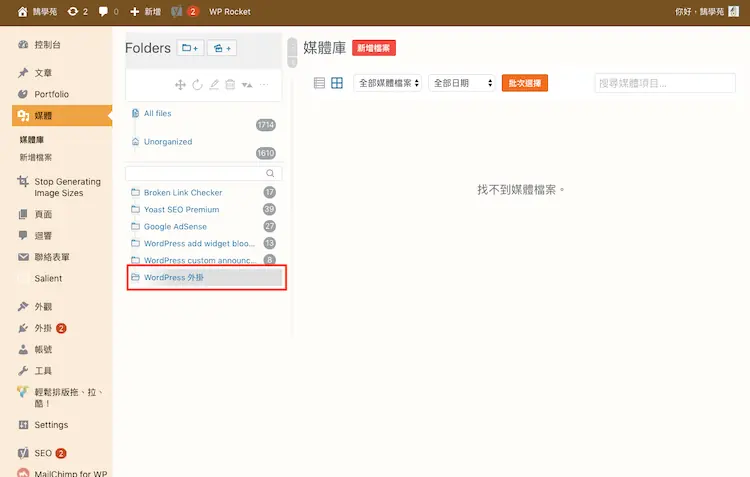Click the folder search magnifier icon
This screenshot has height=477, width=750.
270,173
